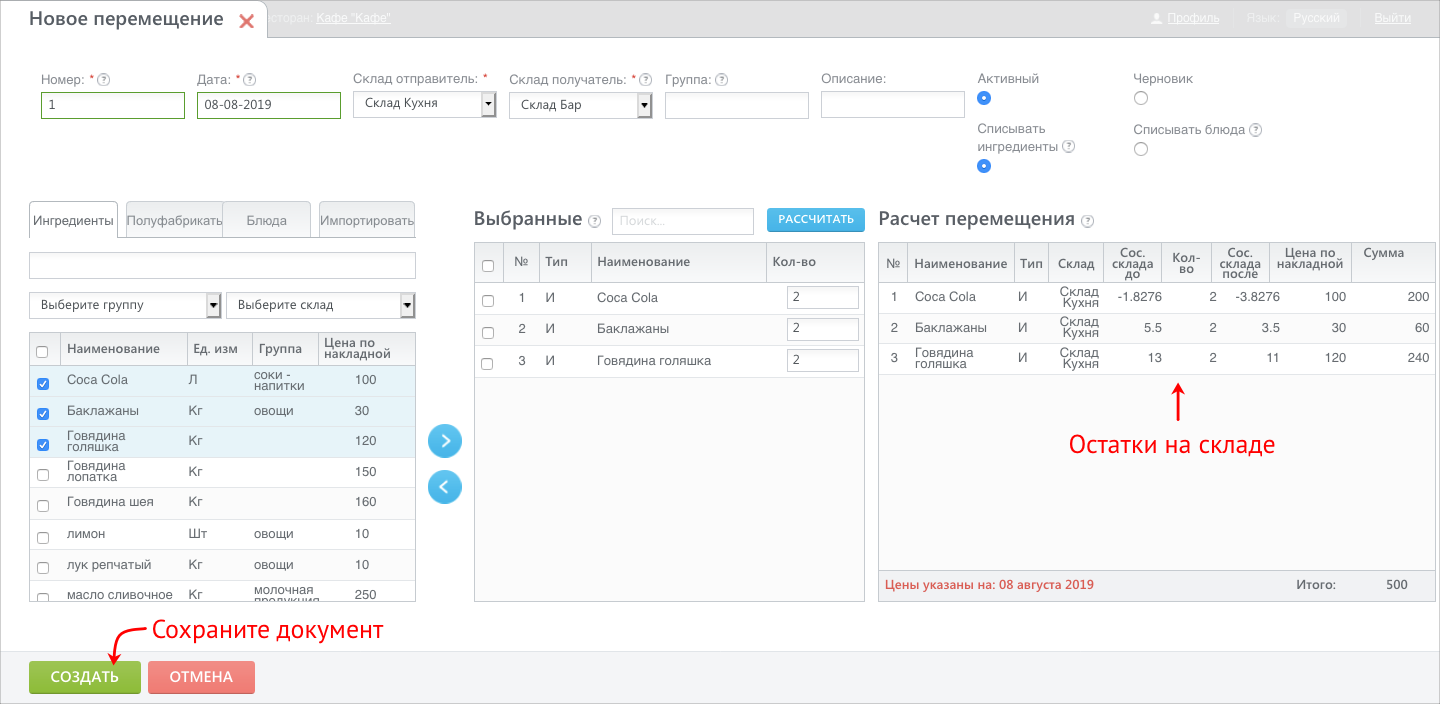Select the Активный radio button
The width and height of the screenshot is (1440, 704).
[x=984, y=98]
